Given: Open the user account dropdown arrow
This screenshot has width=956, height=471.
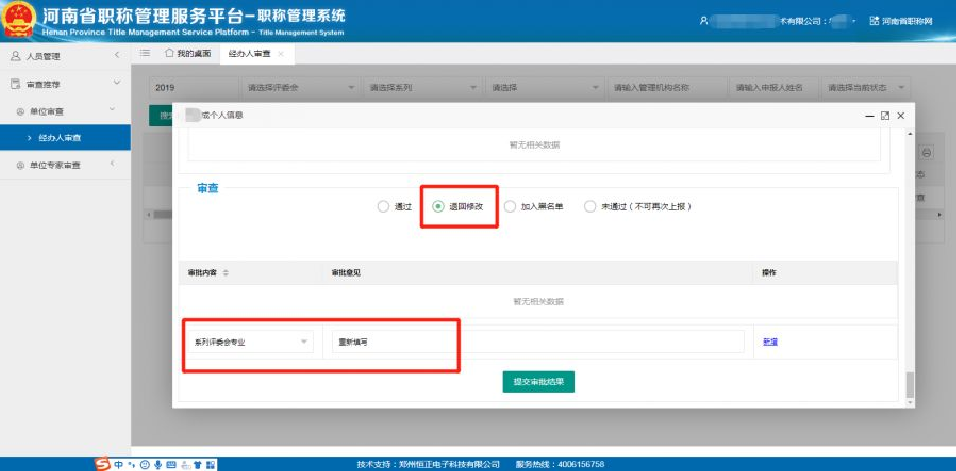Looking at the screenshot, I should pos(854,22).
